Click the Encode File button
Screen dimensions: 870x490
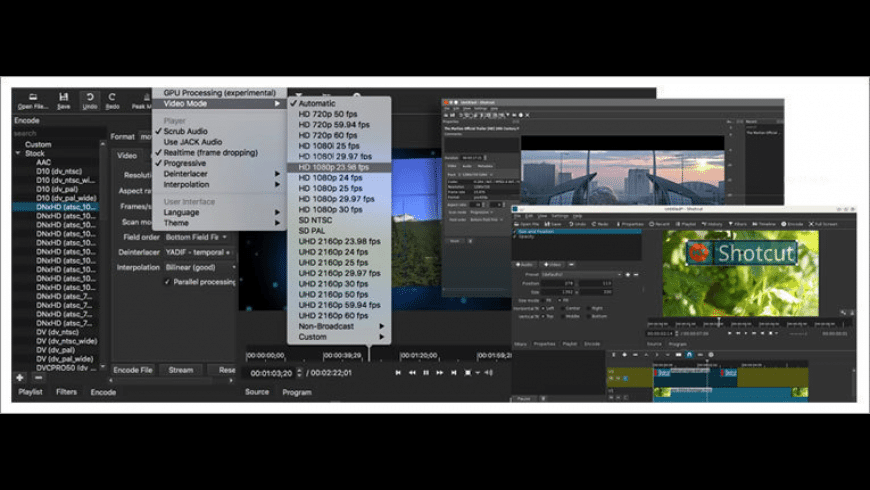pyautogui.click(x=132, y=370)
